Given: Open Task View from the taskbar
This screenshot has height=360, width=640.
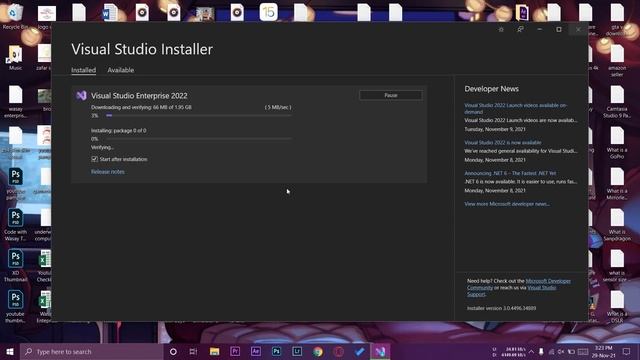Looking at the screenshot, I should click(193, 351).
